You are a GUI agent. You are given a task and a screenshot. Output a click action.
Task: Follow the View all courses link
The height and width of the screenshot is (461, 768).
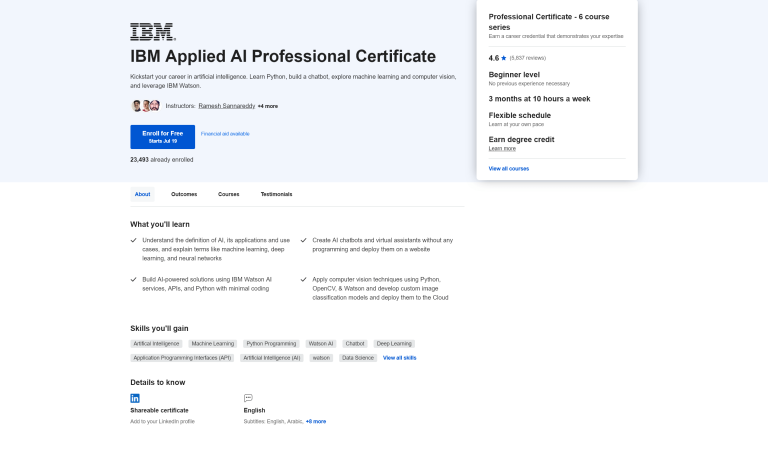508,168
